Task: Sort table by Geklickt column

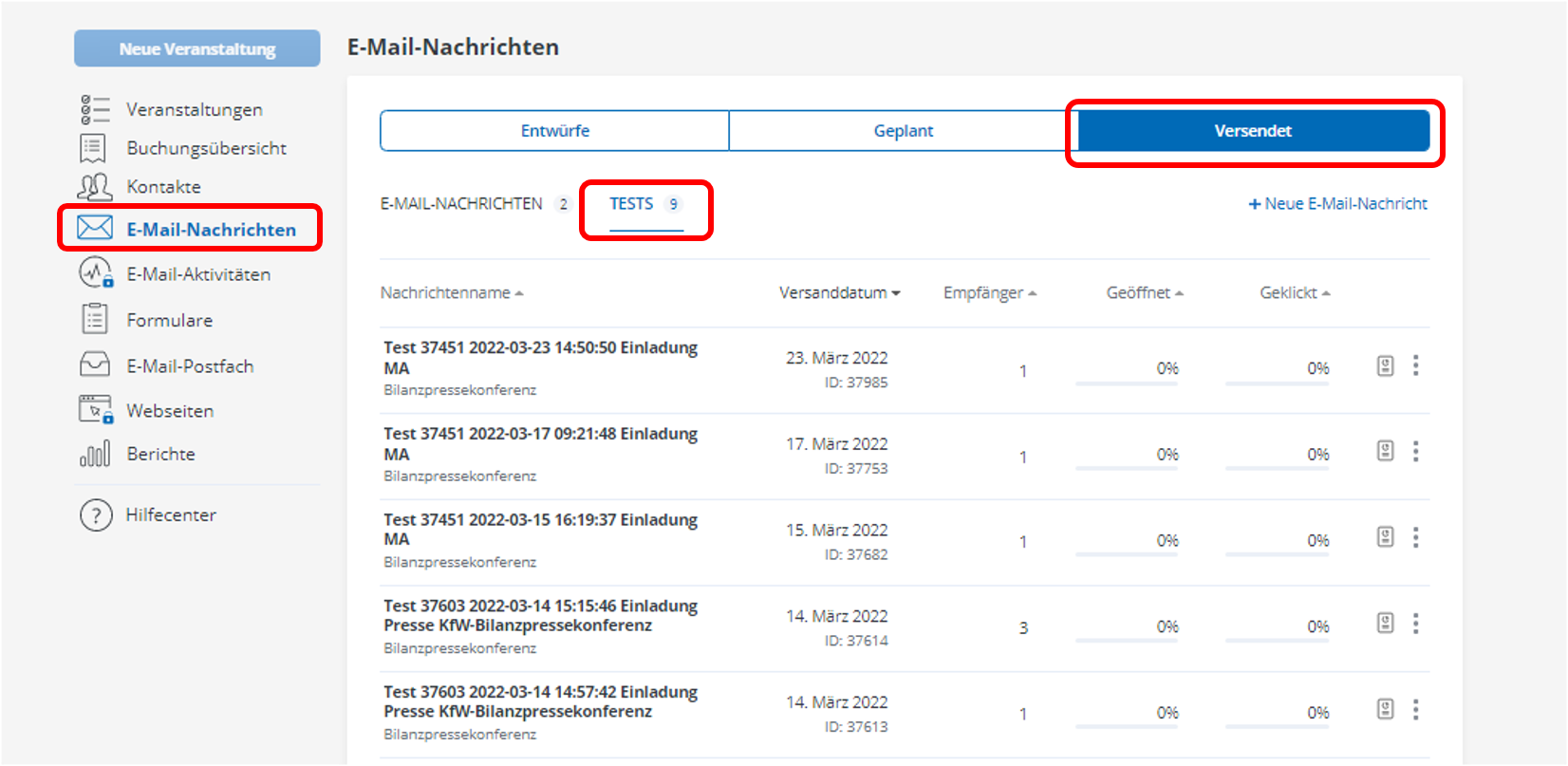Action: point(1295,292)
